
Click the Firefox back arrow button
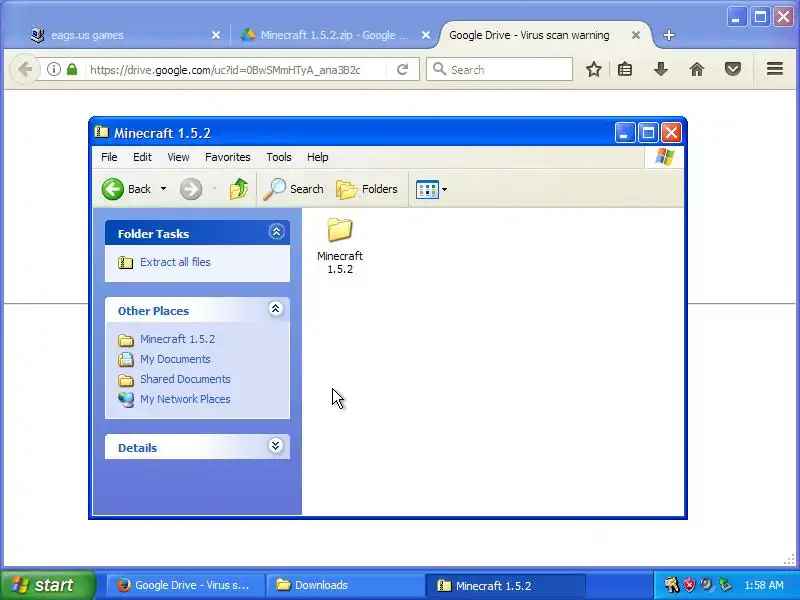pos(25,69)
